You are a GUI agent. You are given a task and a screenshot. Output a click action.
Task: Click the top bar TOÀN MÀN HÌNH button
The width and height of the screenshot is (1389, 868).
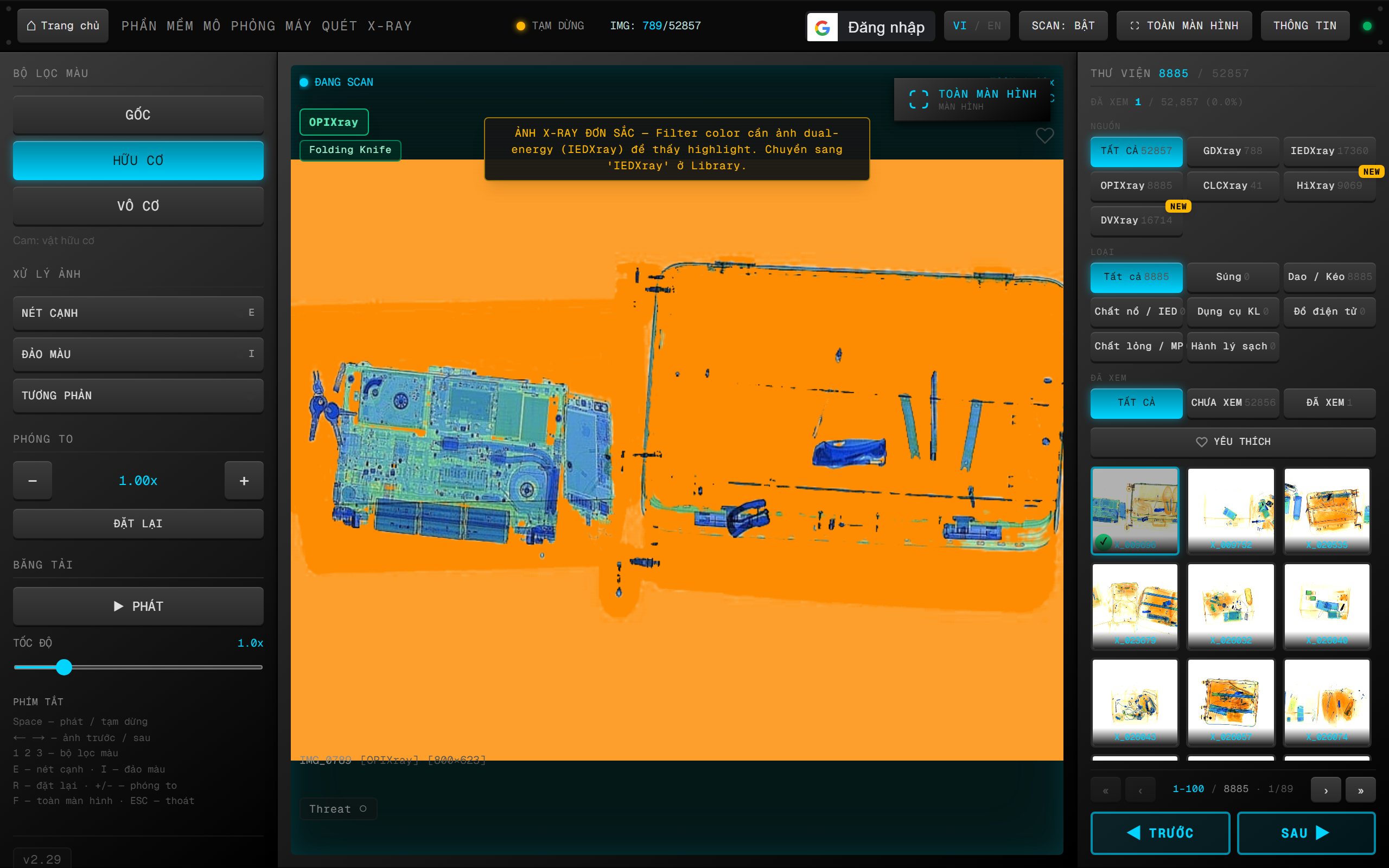click(1183, 26)
